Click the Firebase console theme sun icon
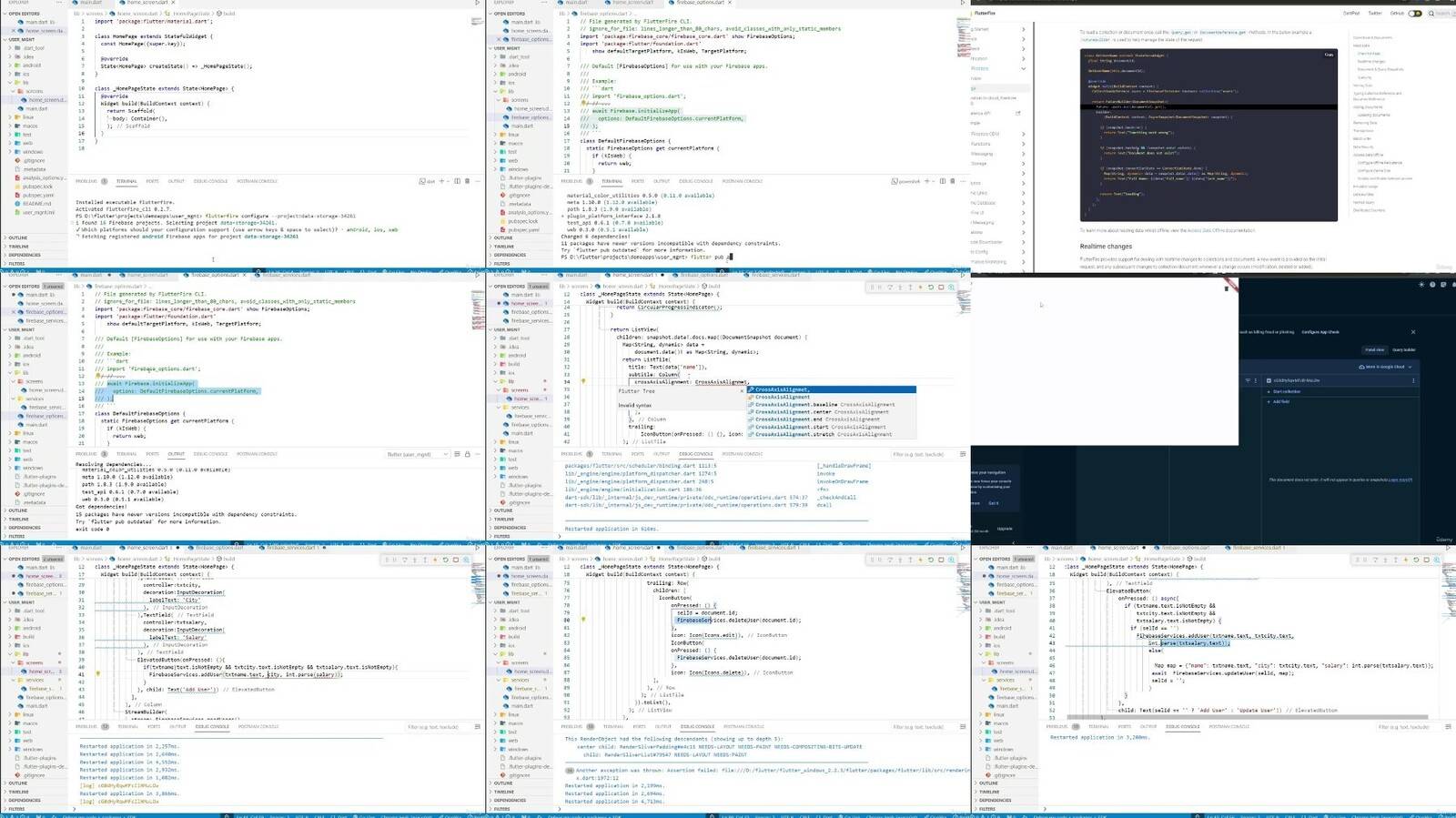 tap(1421, 285)
